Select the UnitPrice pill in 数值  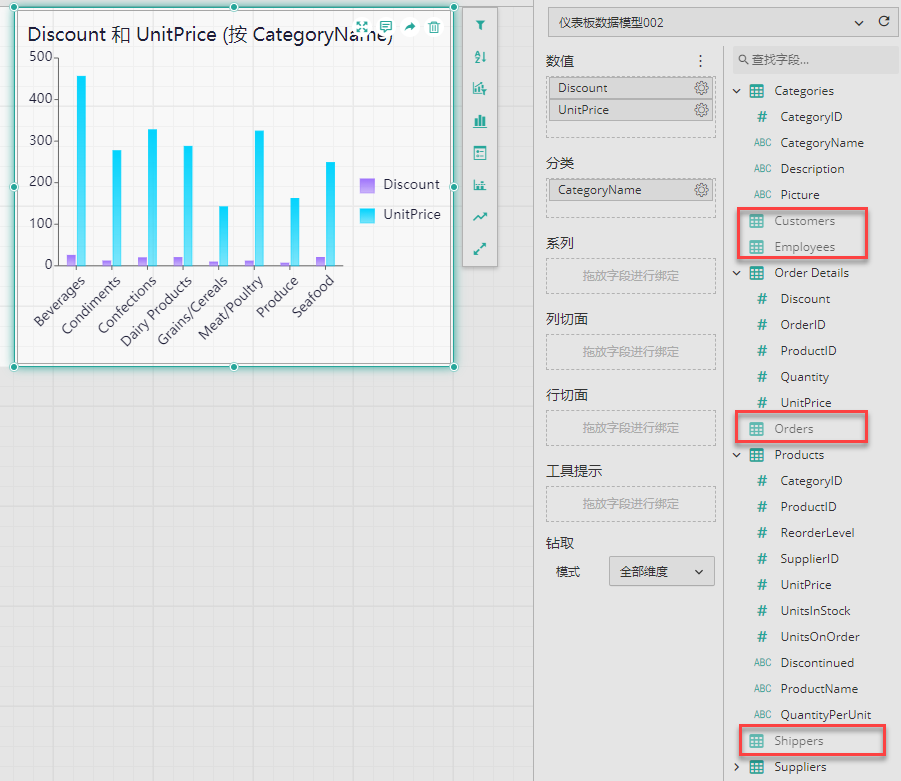[x=630, y=110]
